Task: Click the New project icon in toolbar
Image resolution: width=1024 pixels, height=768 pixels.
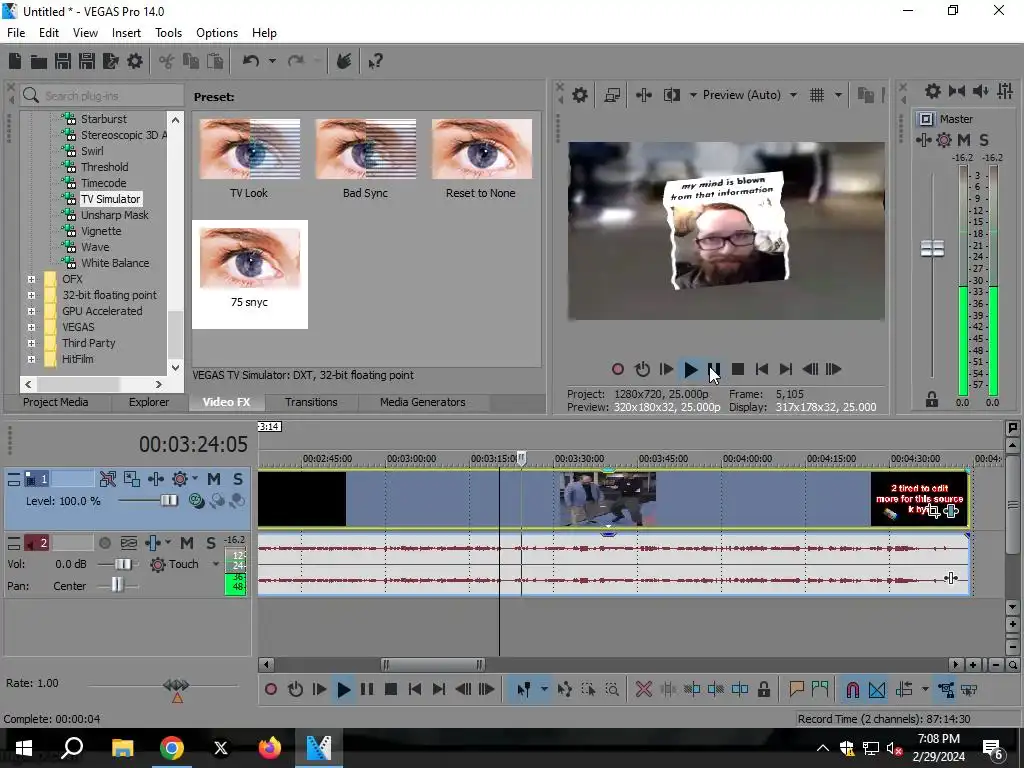Action: click(15, 61)
